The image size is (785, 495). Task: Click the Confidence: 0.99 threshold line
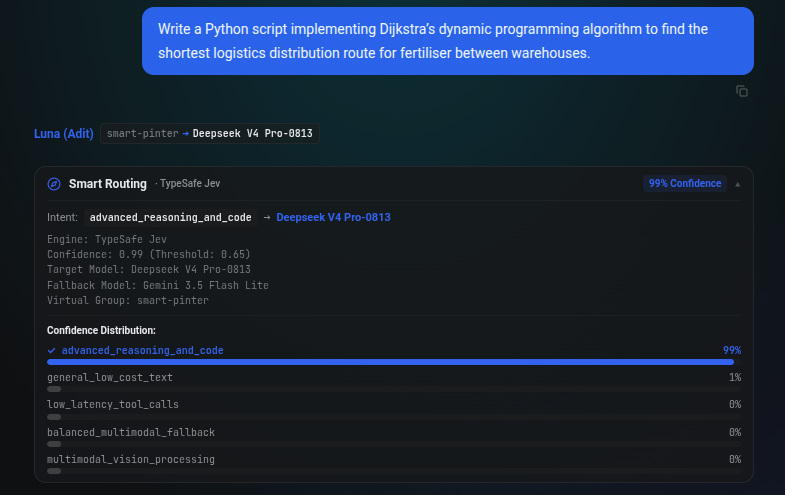click(149, 254)
